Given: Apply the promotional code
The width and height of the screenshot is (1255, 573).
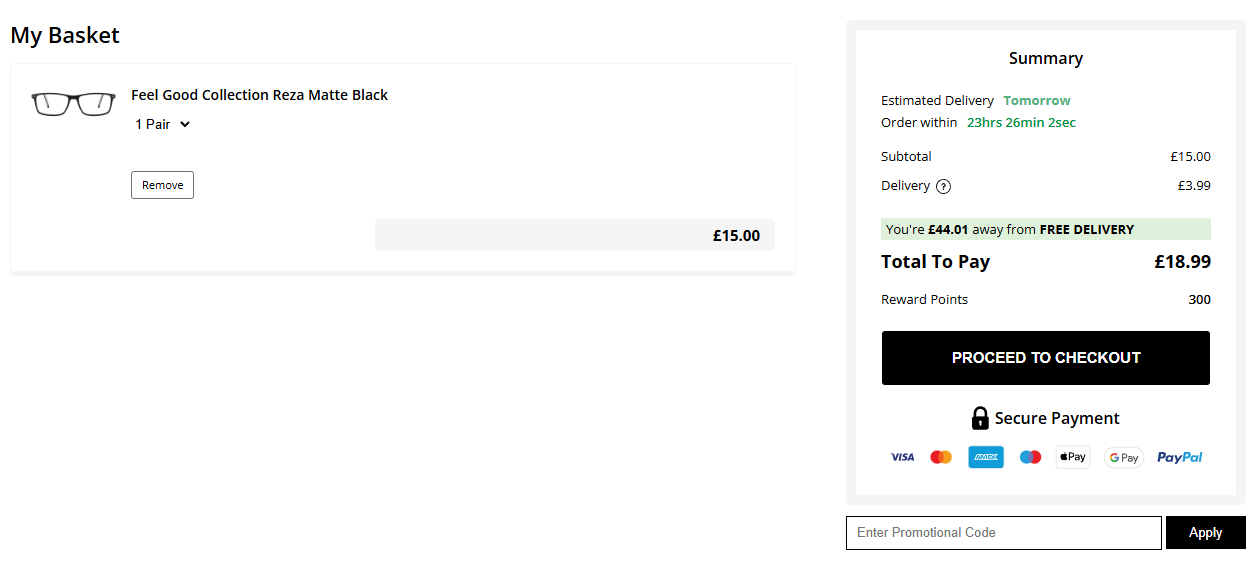Looking at the screenshot, I should [x=1205, y=533].
